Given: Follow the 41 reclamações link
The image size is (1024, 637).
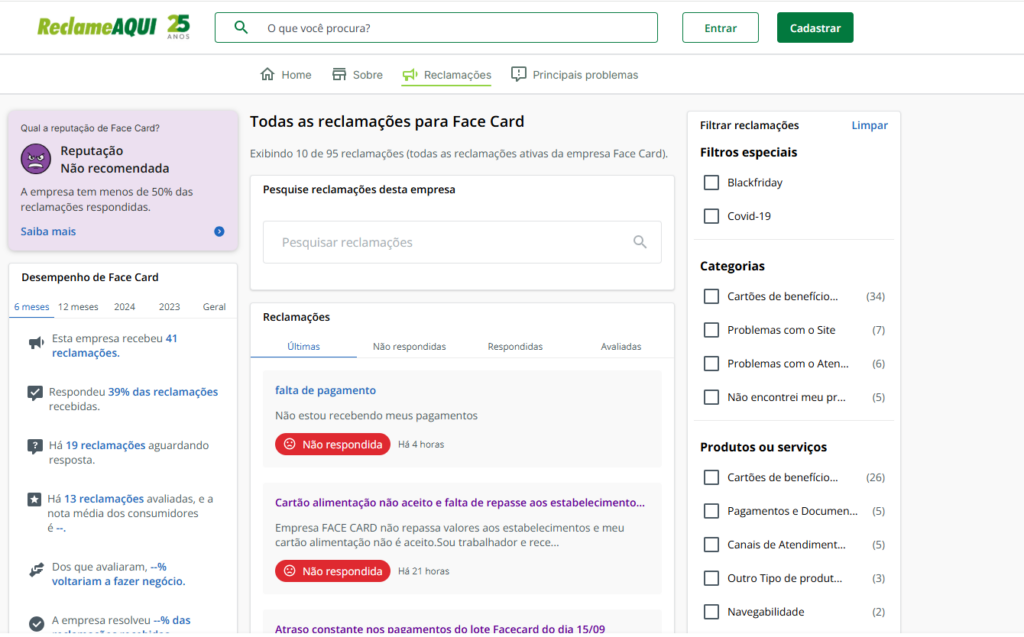Looking at the screenshot, I should pos(114,346).
